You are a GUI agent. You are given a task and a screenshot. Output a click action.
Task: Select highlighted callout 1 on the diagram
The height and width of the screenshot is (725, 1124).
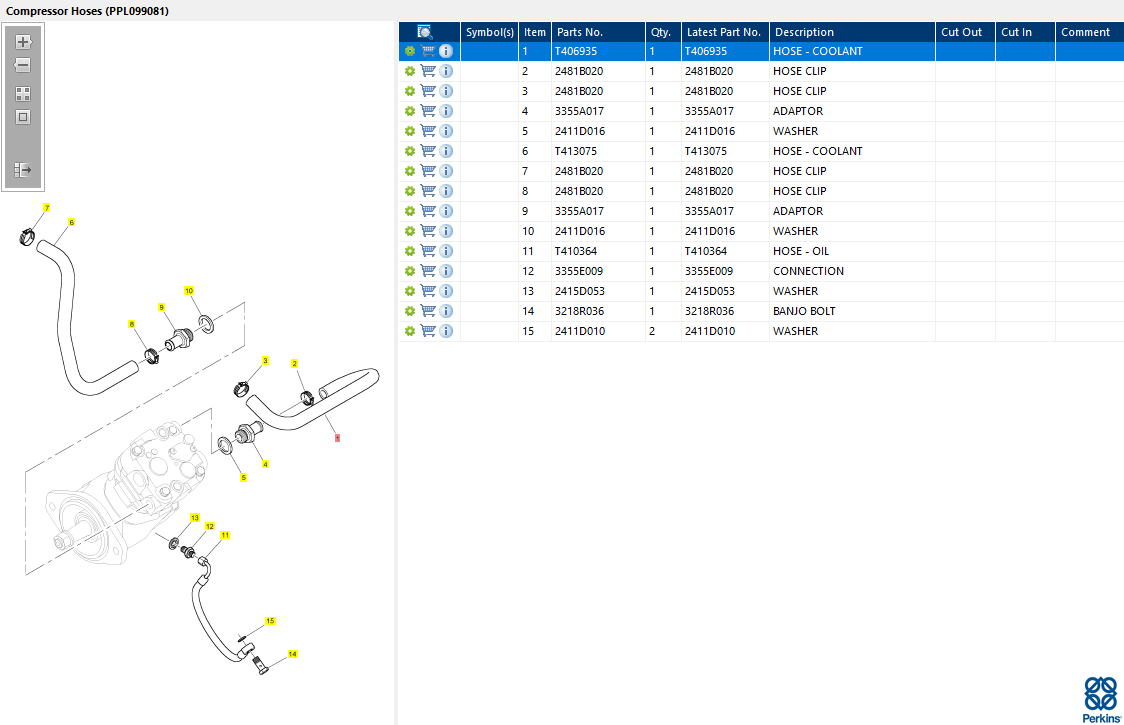point(337,437)
